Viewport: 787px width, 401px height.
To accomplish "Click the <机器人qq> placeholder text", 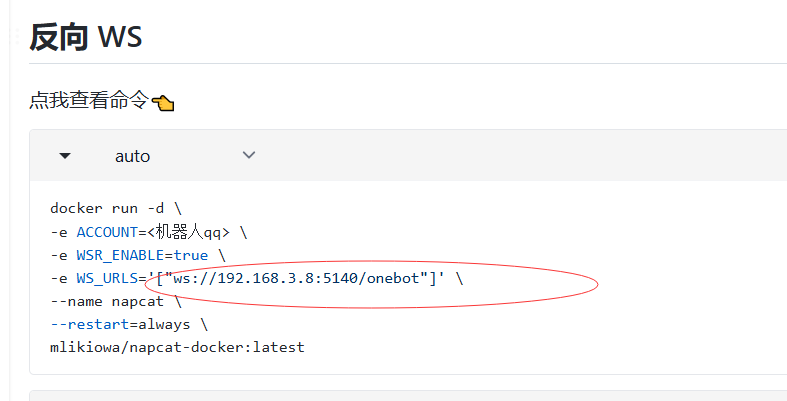I will [188, 232].
